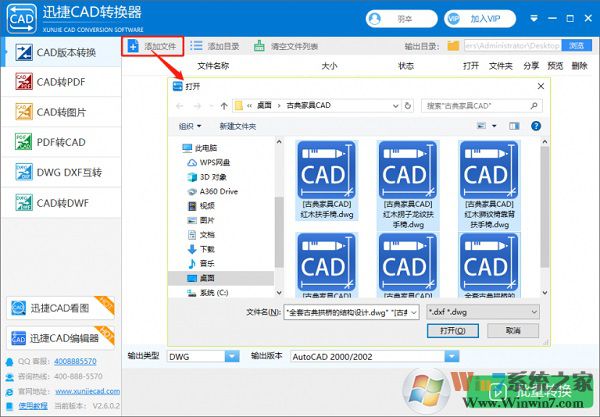Image resolution: width=600 pixels, height=417 pixels.
Task: Select WPS网盘 in the navigation tree
Action: click(209, 163)
